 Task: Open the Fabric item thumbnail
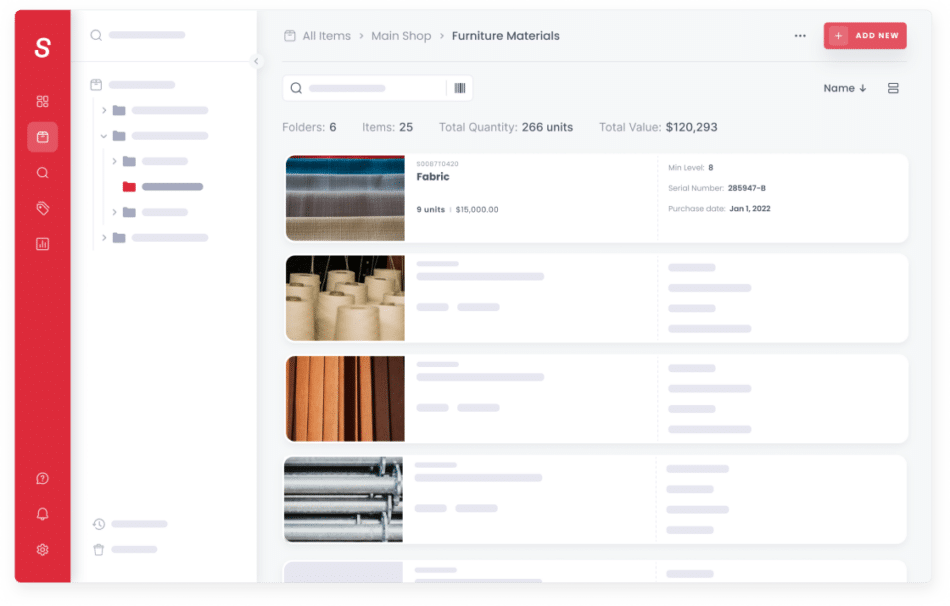(x=345, y=198)
